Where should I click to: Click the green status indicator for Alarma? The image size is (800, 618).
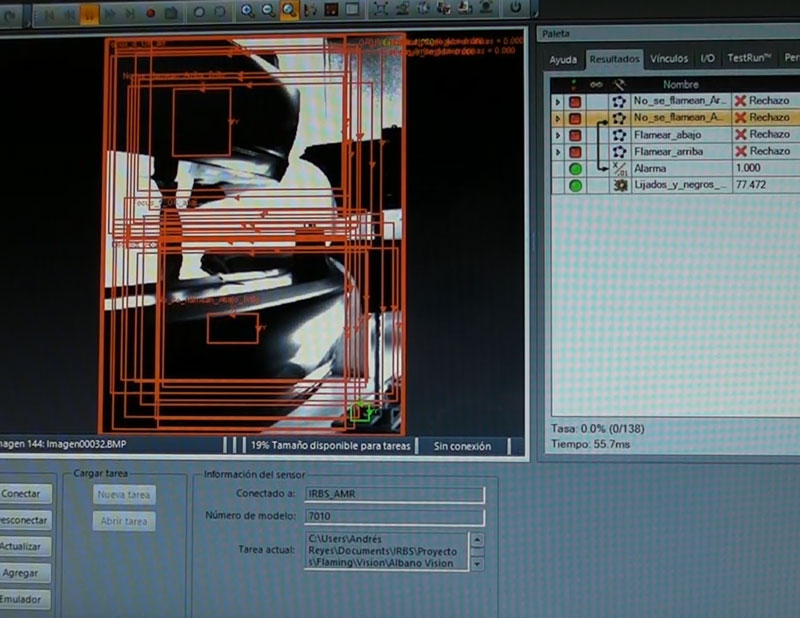[x=576, y=169]
